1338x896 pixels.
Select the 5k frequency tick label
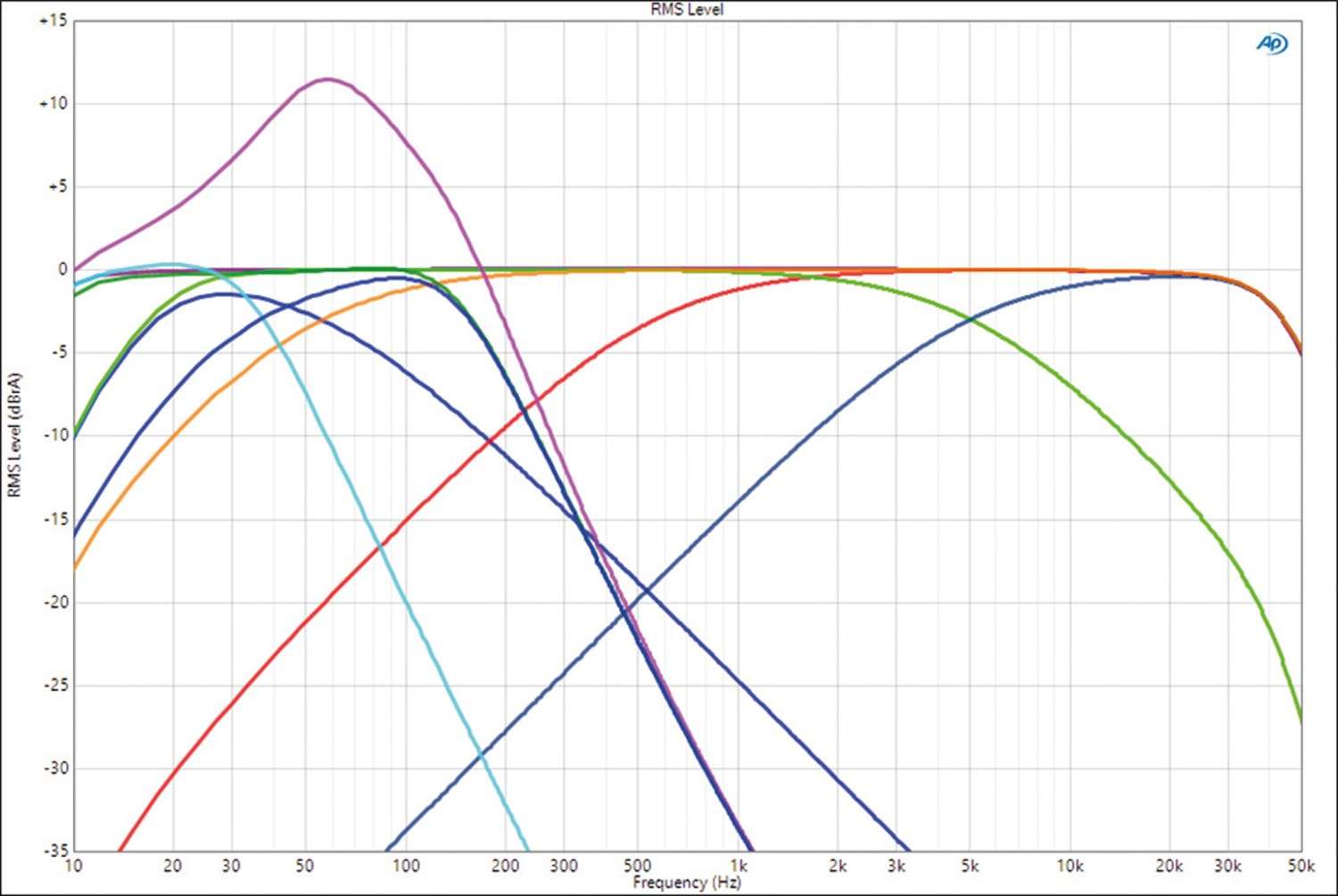(970, 866)
